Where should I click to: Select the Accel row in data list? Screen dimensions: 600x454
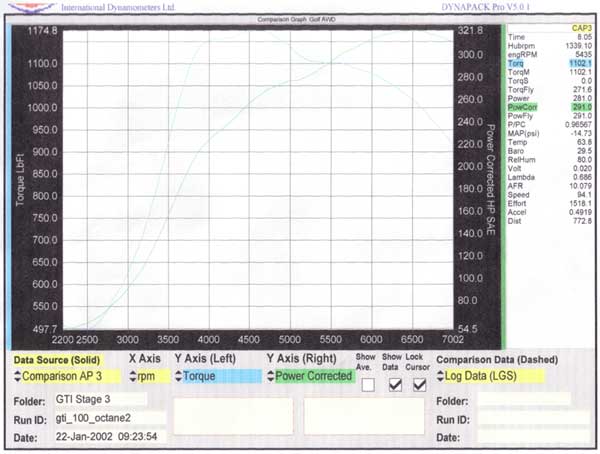549,212
